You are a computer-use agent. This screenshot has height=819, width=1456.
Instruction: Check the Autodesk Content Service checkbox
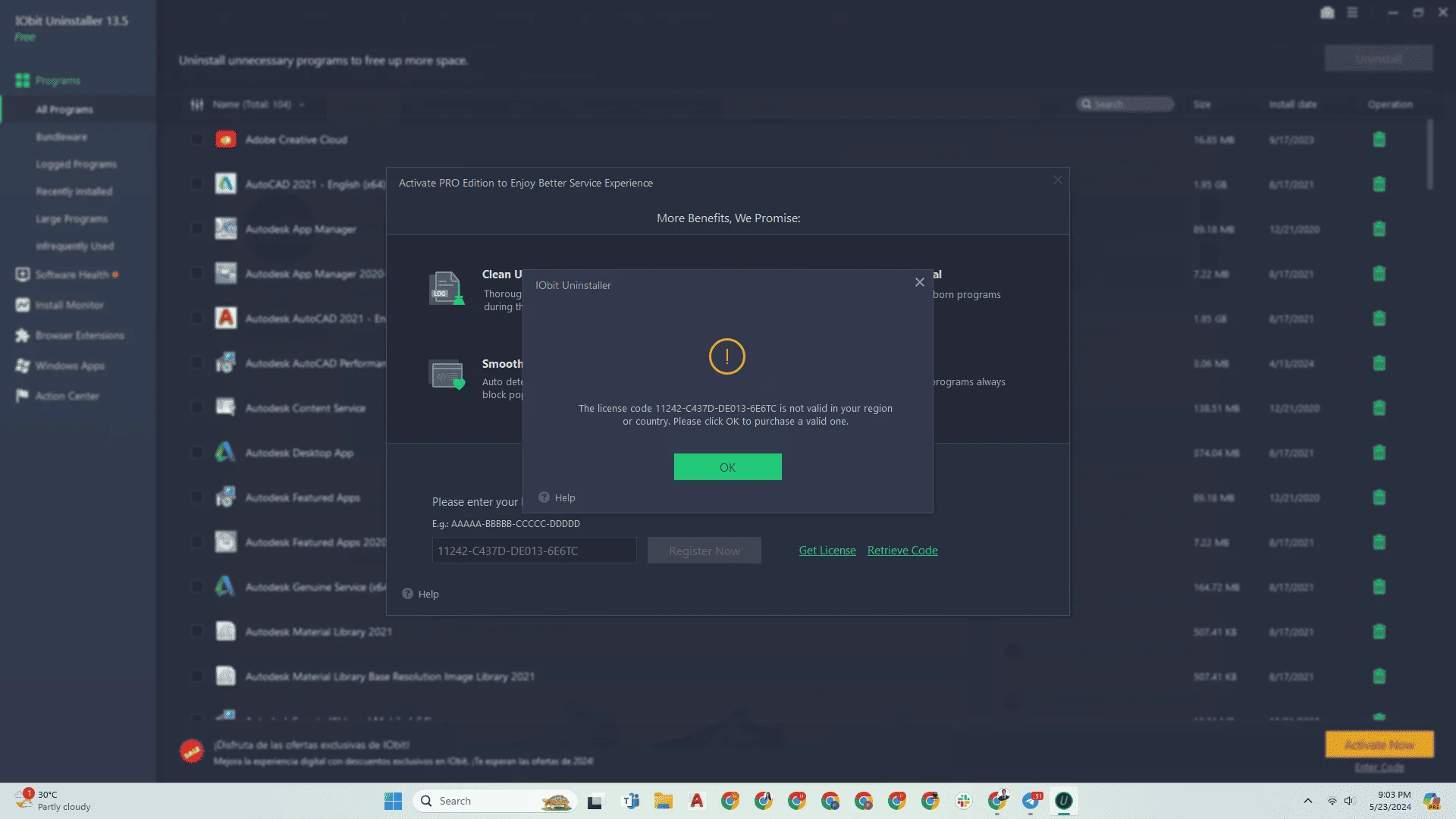(x=196, y=408)
